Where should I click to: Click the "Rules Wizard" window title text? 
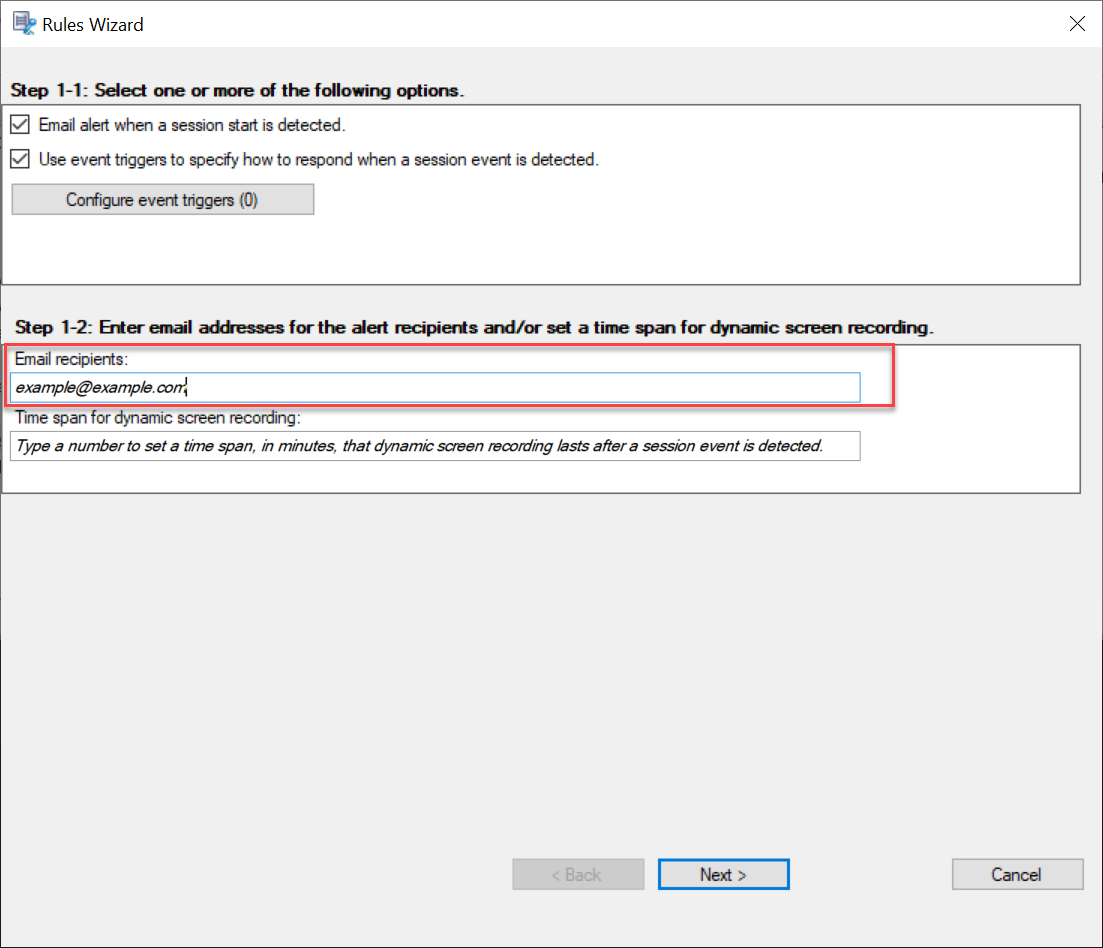click(93, 24)
